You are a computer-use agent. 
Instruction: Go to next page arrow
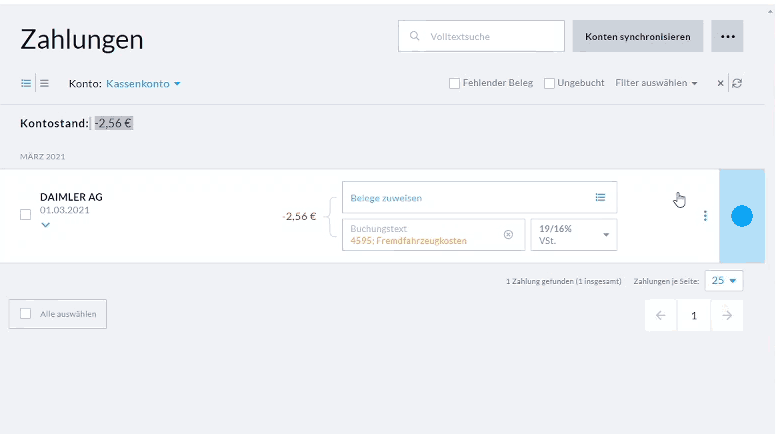pos(727,315)
